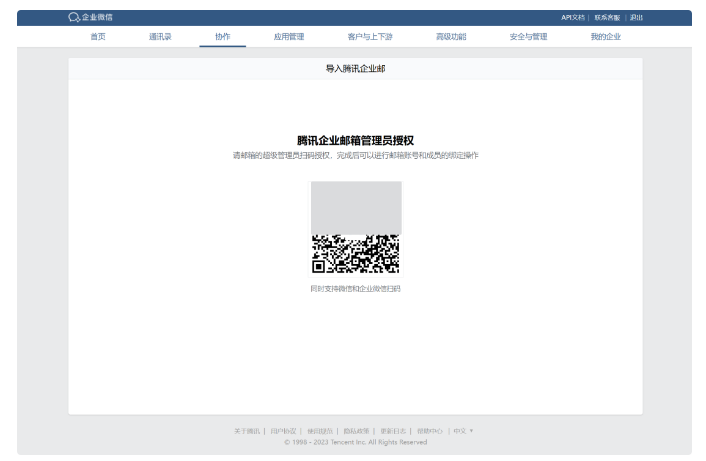Open the 首页 tab
This screenshot has height=461, width=706.
(x=97, y=36)
